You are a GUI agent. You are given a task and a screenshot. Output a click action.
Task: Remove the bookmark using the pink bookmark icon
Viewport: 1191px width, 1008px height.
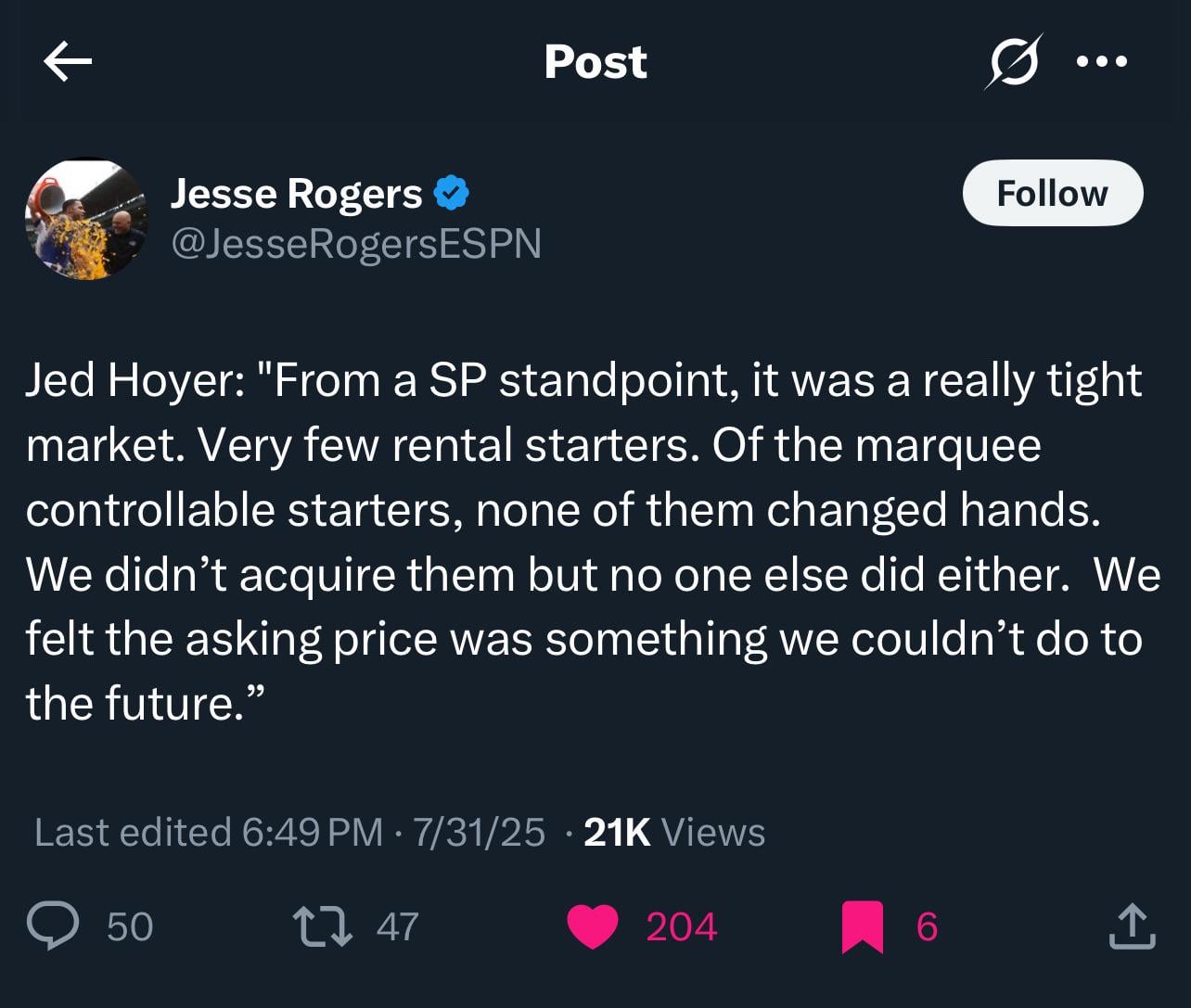(862, 926)
